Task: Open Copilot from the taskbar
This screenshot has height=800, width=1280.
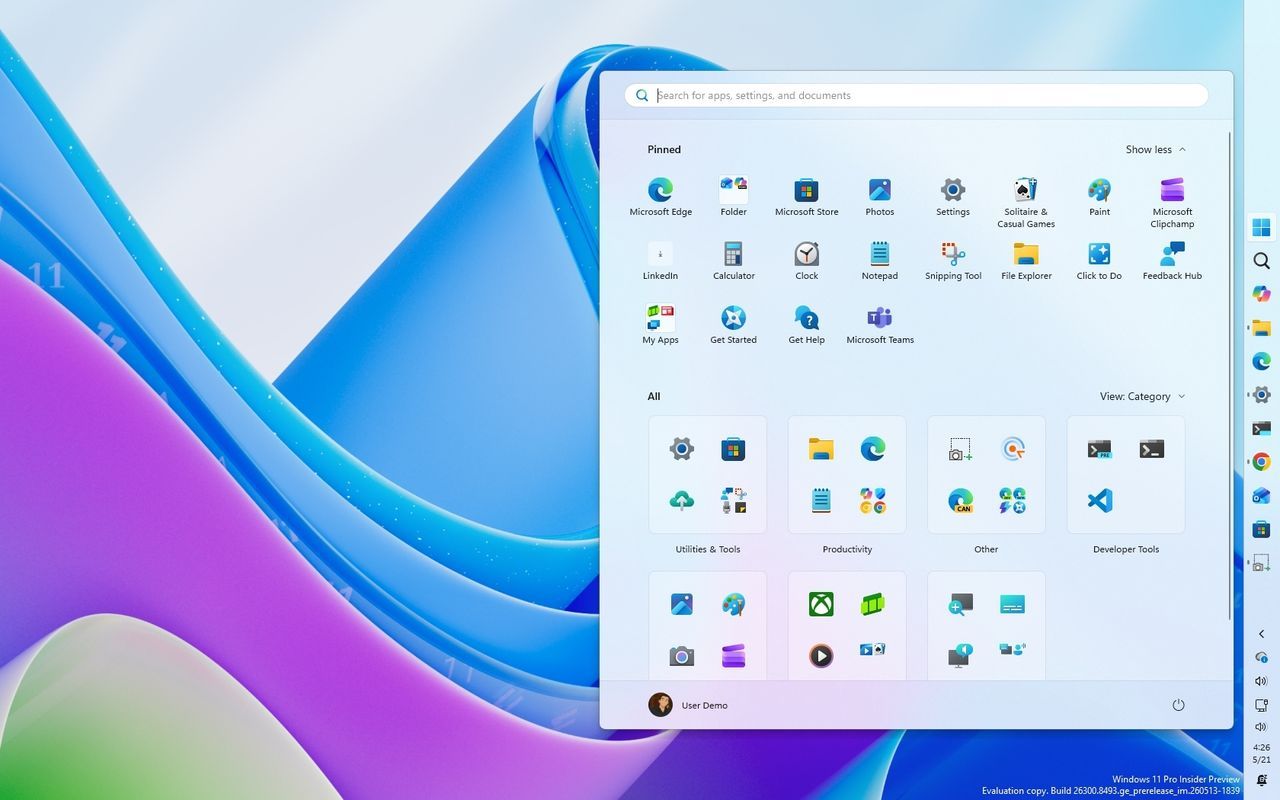Action: tap(1261, 294)
